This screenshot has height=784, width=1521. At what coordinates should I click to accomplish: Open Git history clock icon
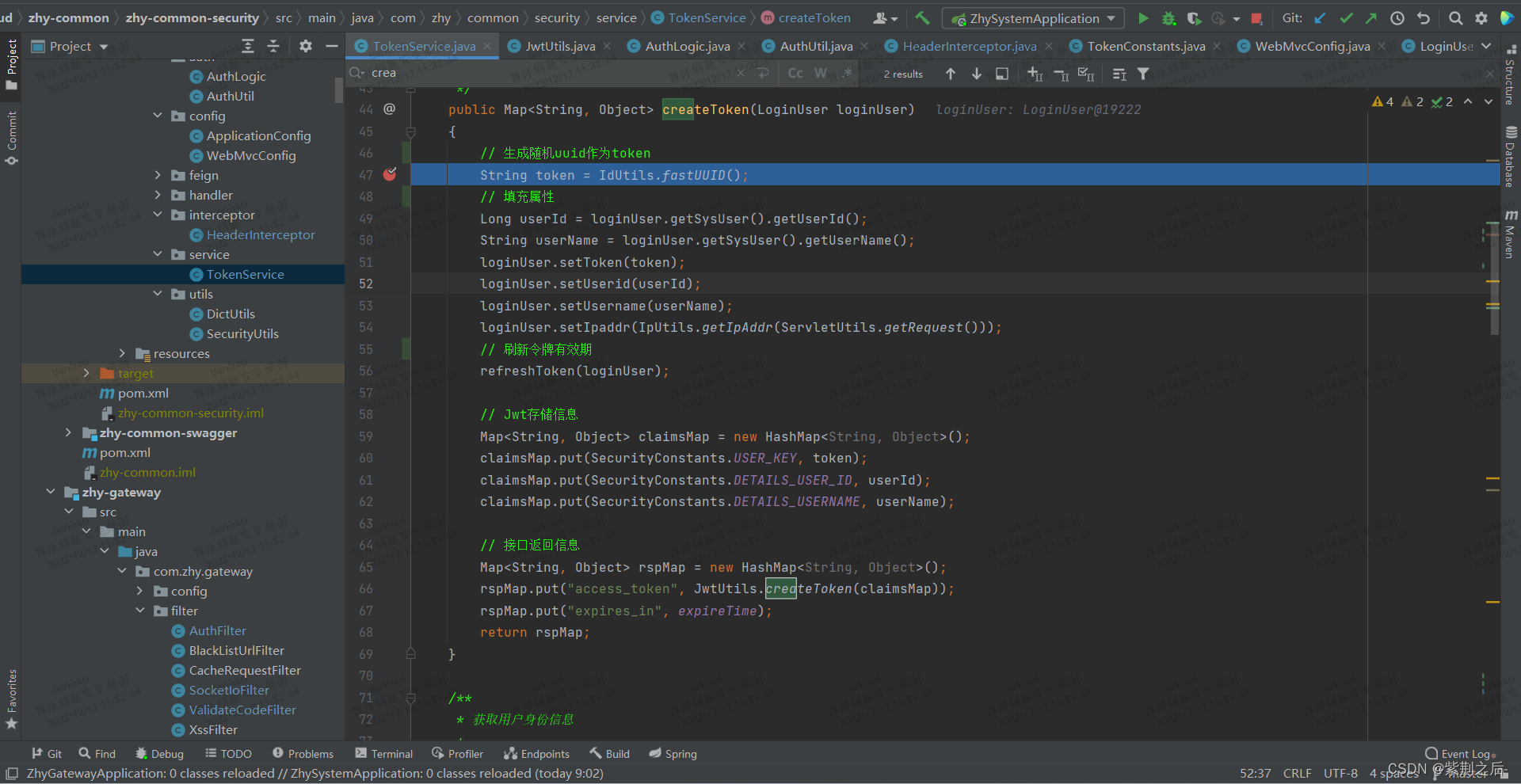(1397, 18)
